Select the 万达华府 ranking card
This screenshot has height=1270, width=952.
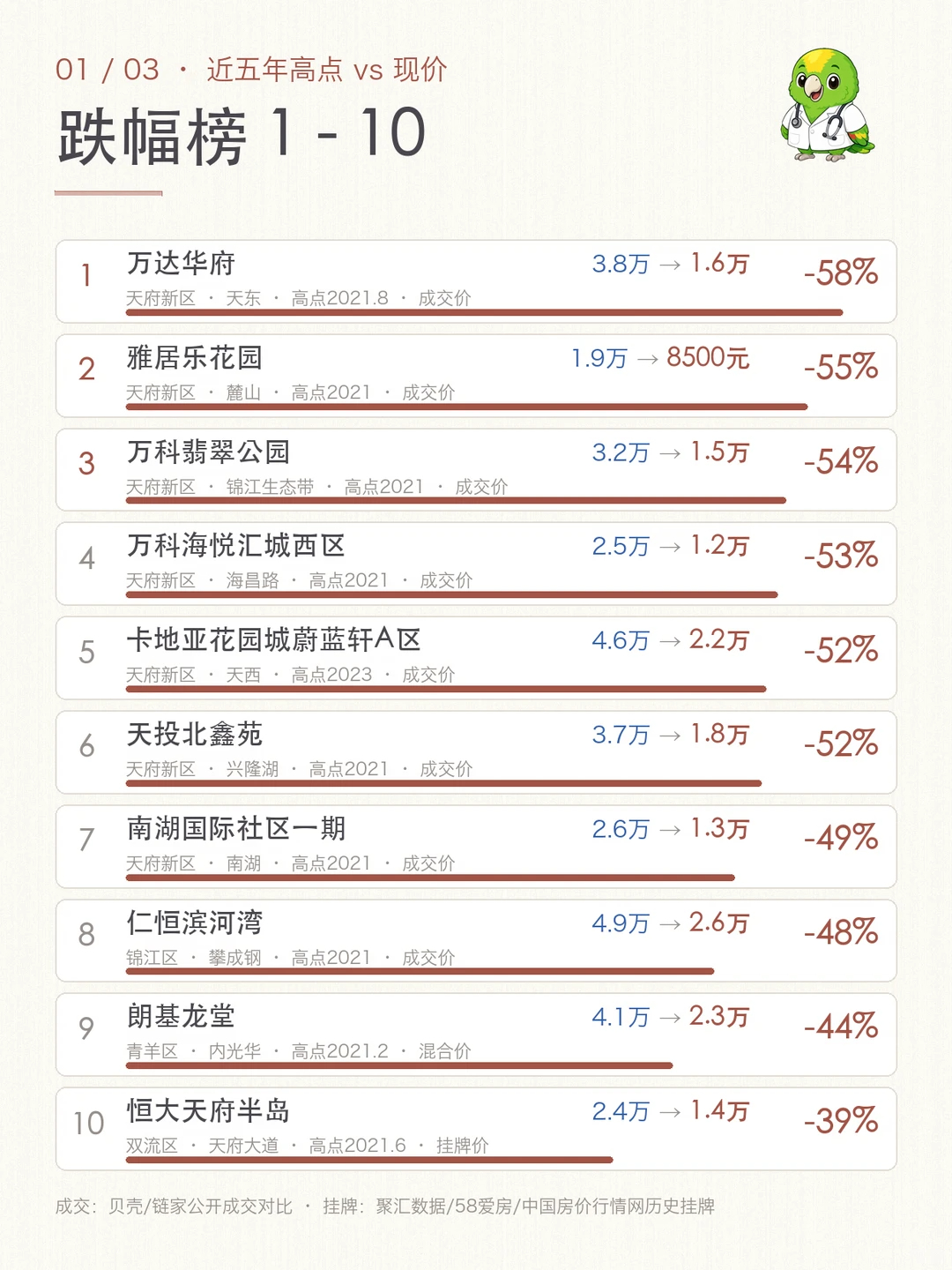(x=476, y=281)
